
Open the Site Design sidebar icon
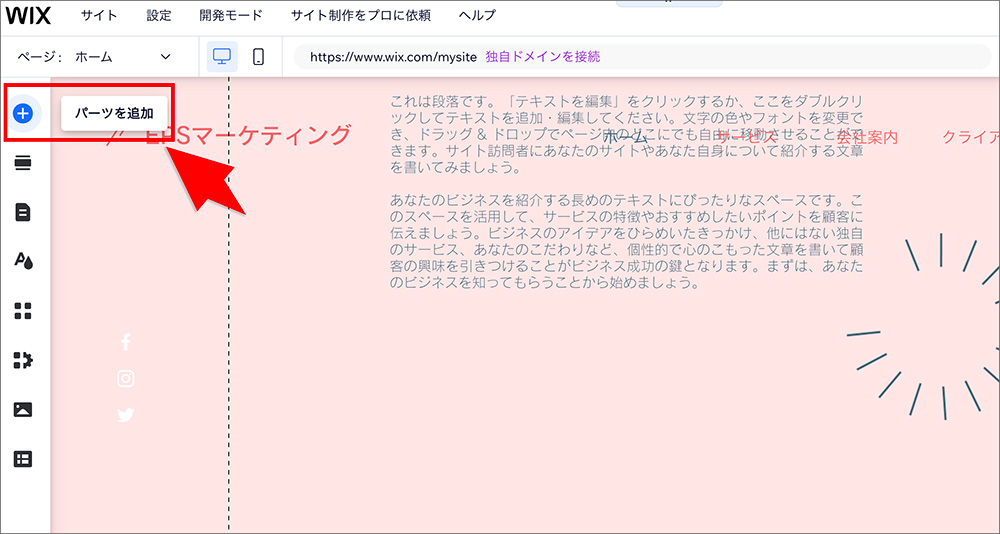(x=24, y=261)
